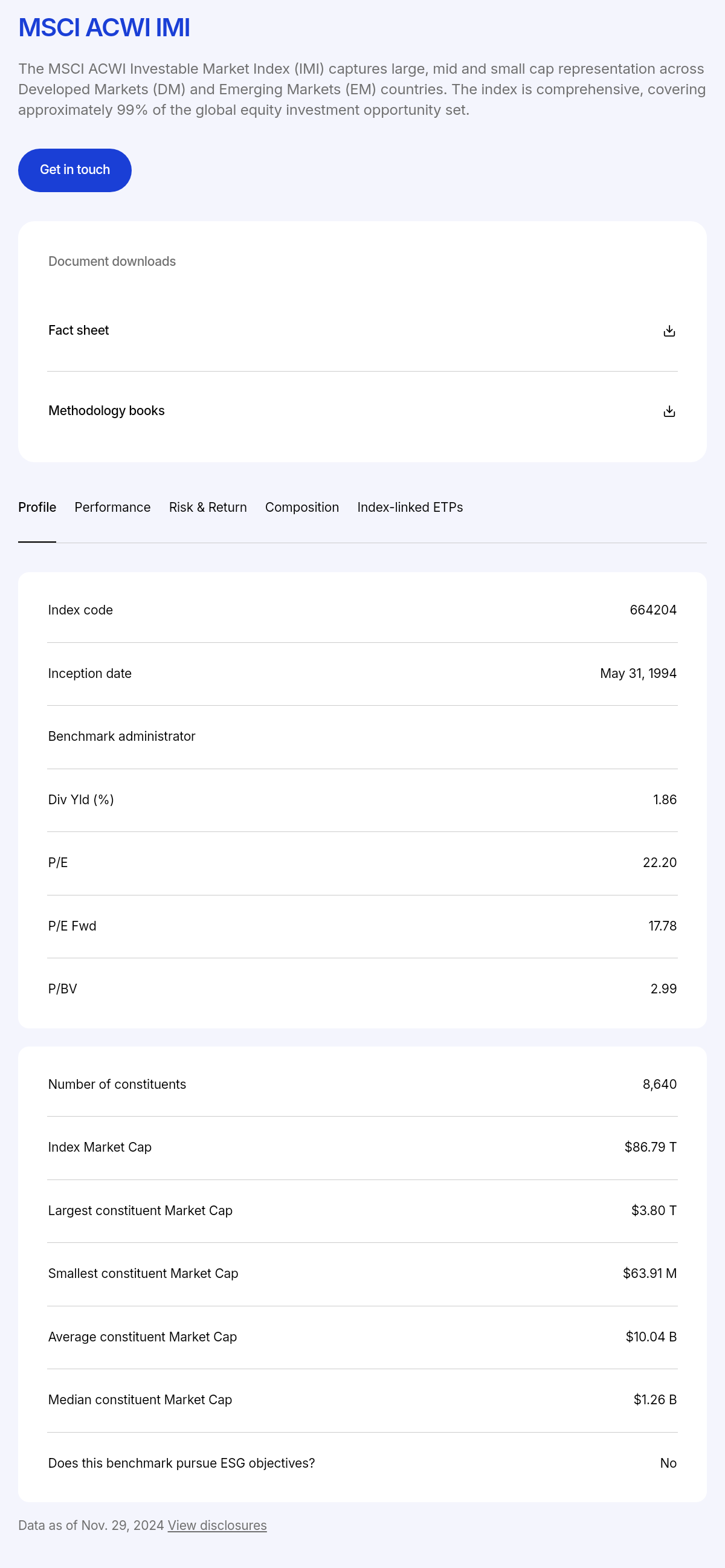Open the View disclosures link
Screen dimensions: 725x1568
(217, 1525)
